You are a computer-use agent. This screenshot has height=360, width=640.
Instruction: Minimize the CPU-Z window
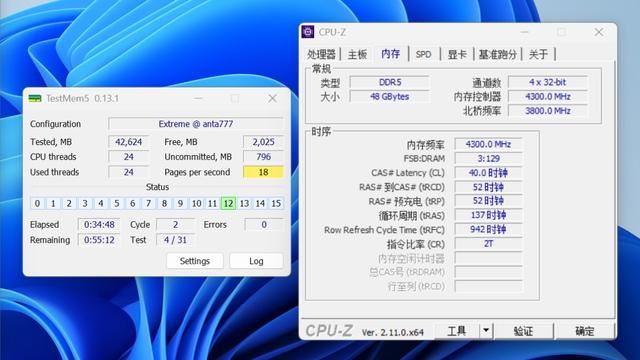pyautogui.click(x=524, y=32)
